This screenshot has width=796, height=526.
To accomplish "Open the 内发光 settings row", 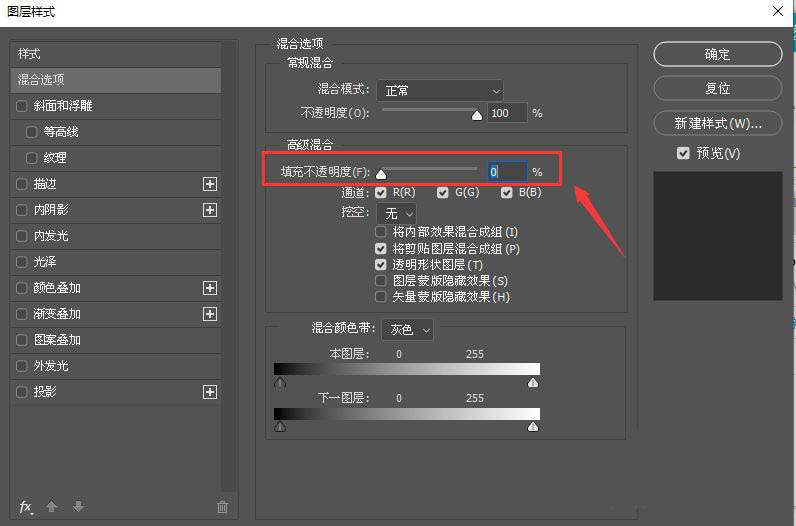I will pyautogui.click(x=116, y=236).
